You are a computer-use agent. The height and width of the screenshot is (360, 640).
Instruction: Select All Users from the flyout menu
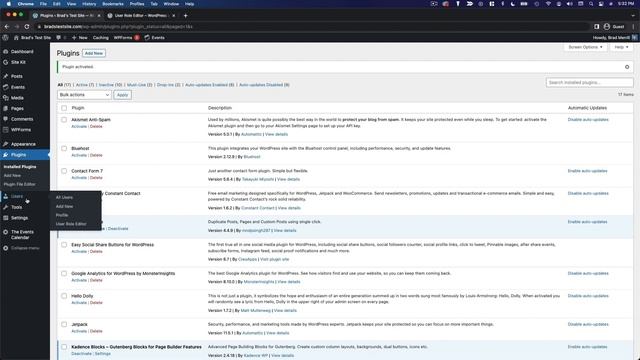click(64, 198)
